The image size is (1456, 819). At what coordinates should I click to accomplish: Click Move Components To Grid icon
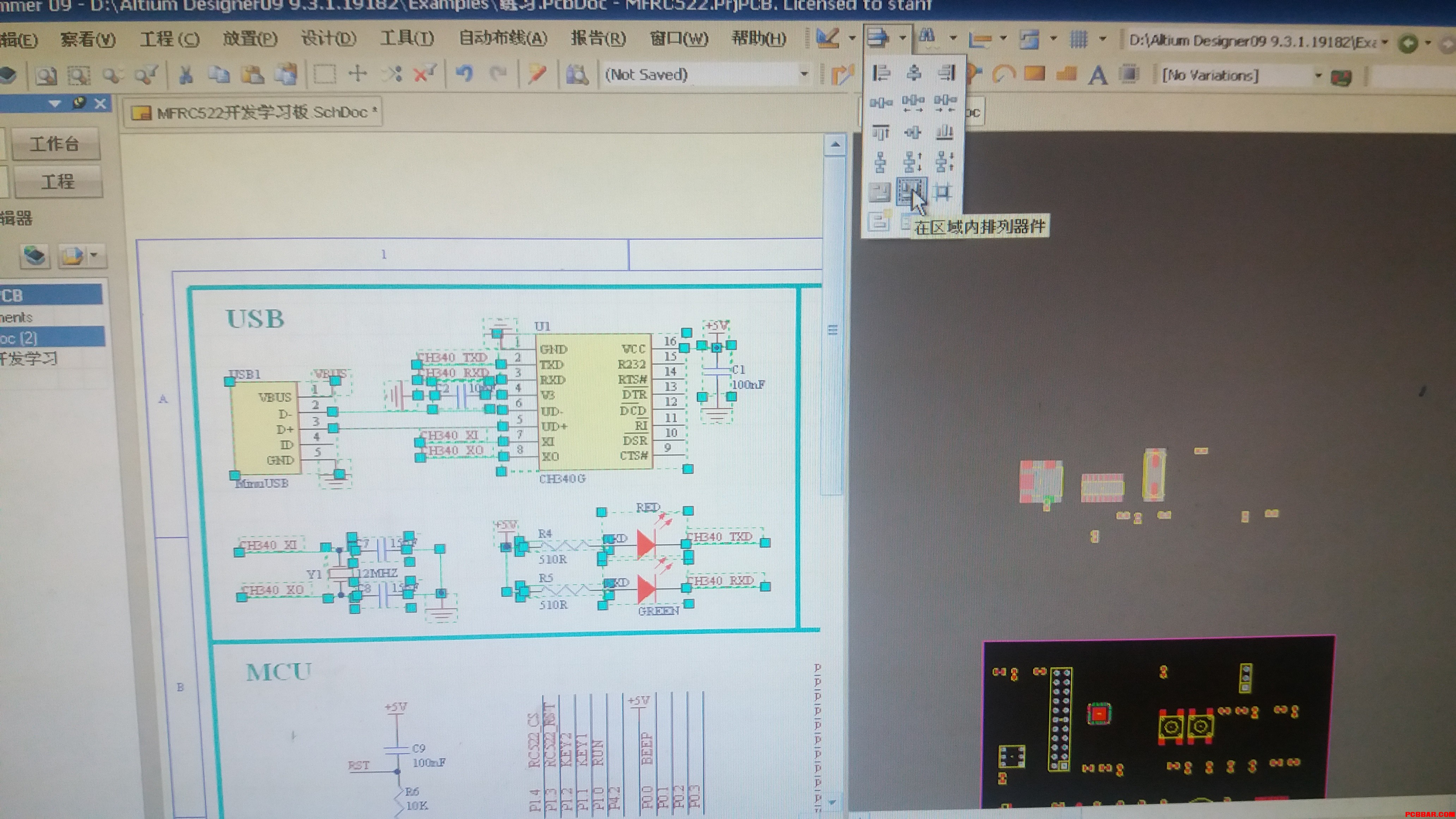click(944, 192)
